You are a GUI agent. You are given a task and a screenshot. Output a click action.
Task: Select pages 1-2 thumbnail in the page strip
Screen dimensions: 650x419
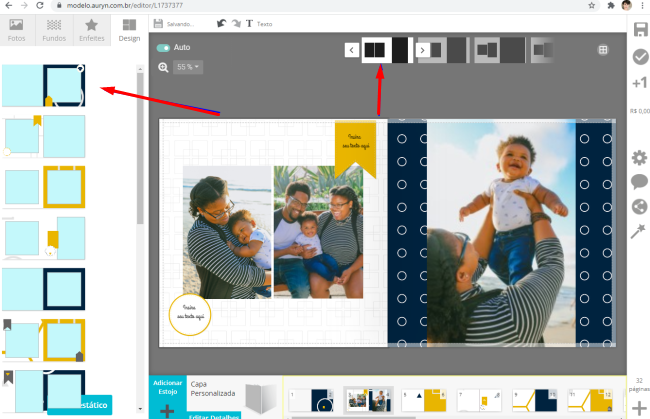(x=312, y=400)
